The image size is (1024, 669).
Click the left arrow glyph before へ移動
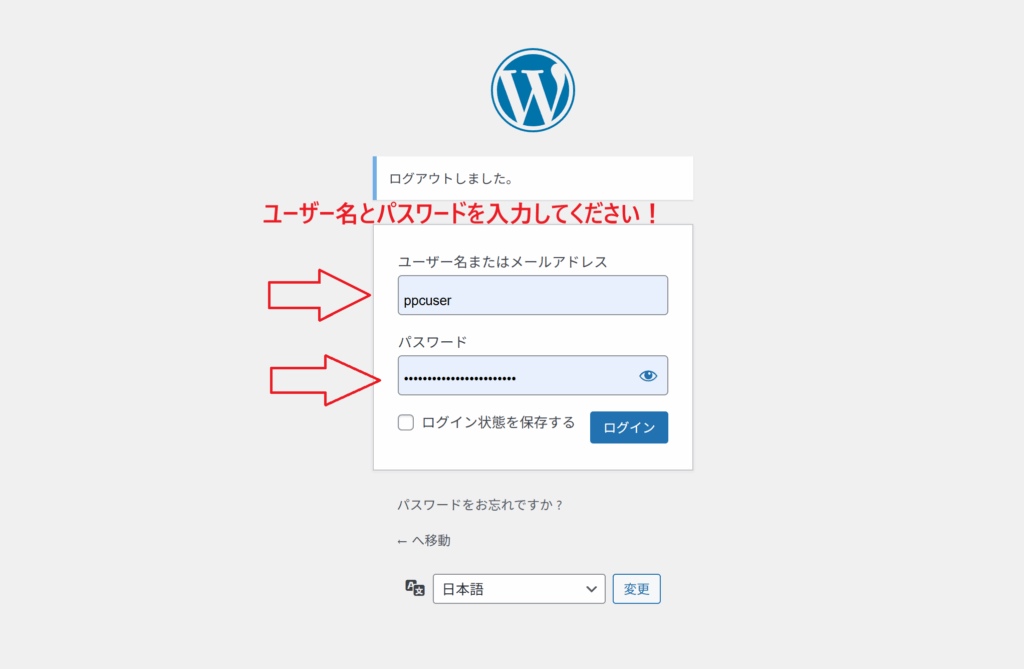tap(402, 542)
